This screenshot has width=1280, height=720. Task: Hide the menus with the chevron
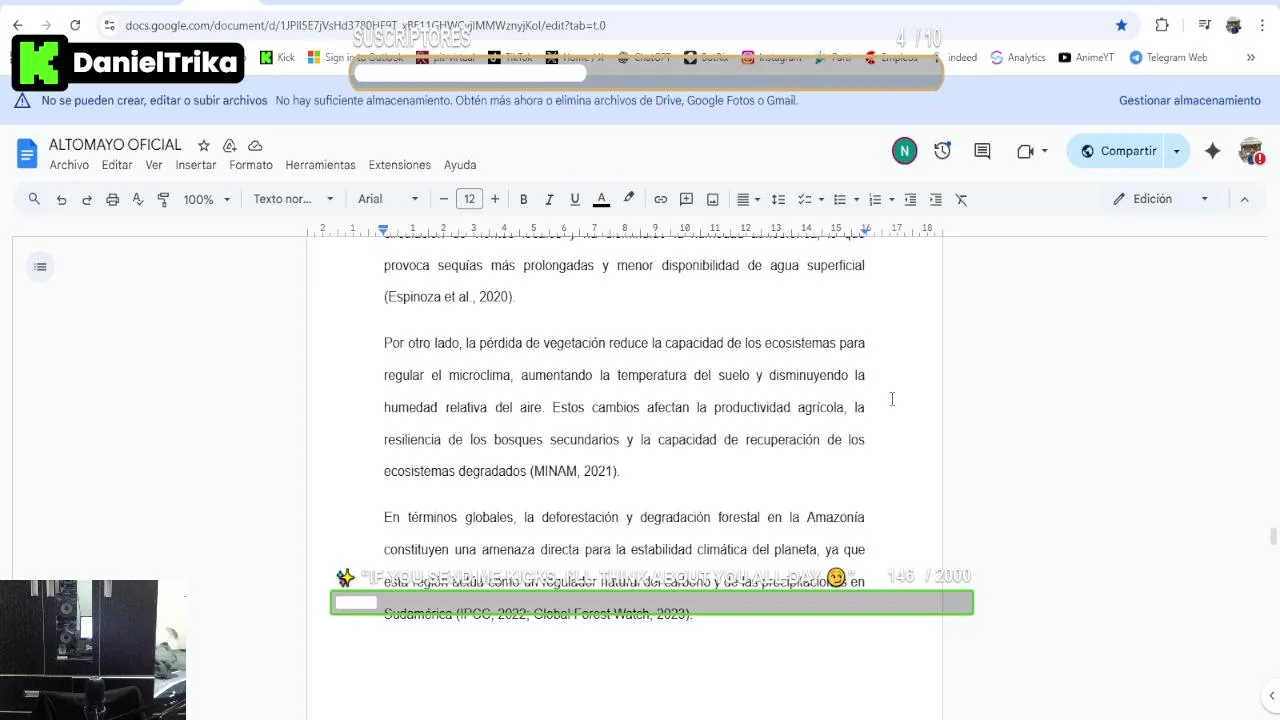[x=1244, y=199]
